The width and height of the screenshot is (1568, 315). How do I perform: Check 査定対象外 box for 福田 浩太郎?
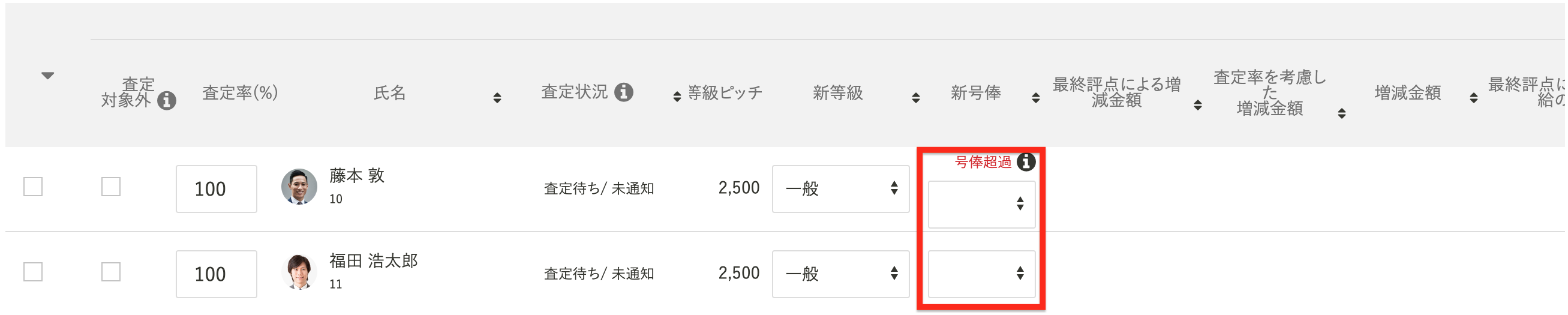tap(111, 272)
